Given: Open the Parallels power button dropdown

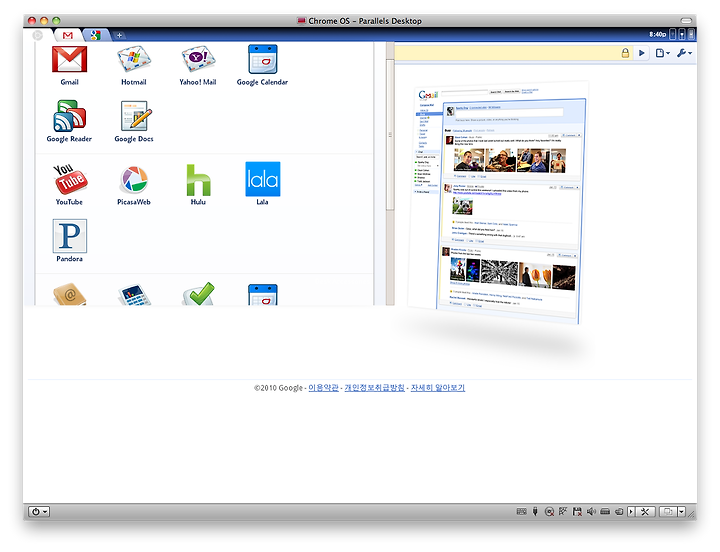Looking at the screenshot, I should pyautogui.click(x=39, y=512).
